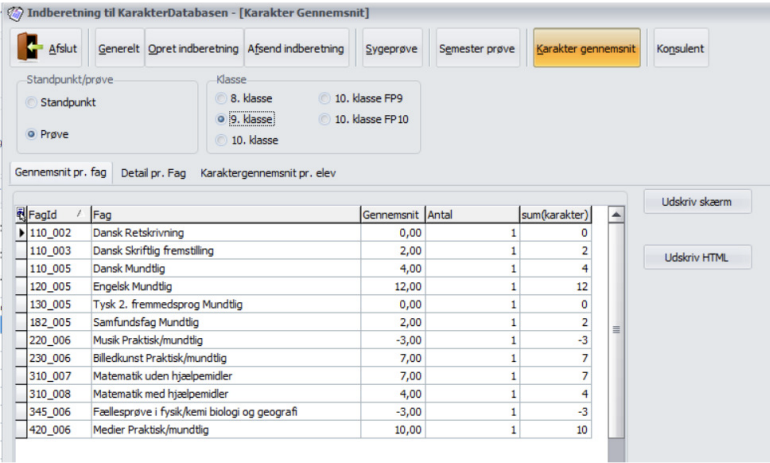Viewport: 770px width, 463px height.
Task: Select Samfundsfag Mundtlig cell
Action: (225, 322)
